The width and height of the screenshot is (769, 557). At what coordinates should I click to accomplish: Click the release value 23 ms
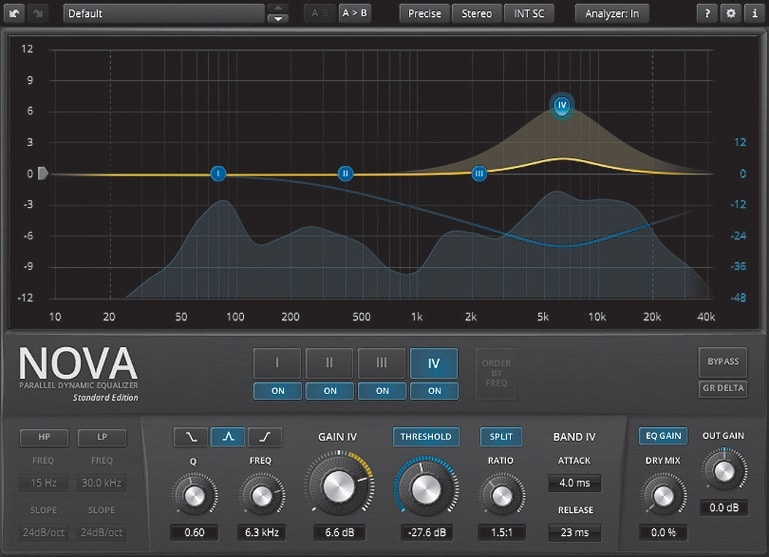coord(575,532)
